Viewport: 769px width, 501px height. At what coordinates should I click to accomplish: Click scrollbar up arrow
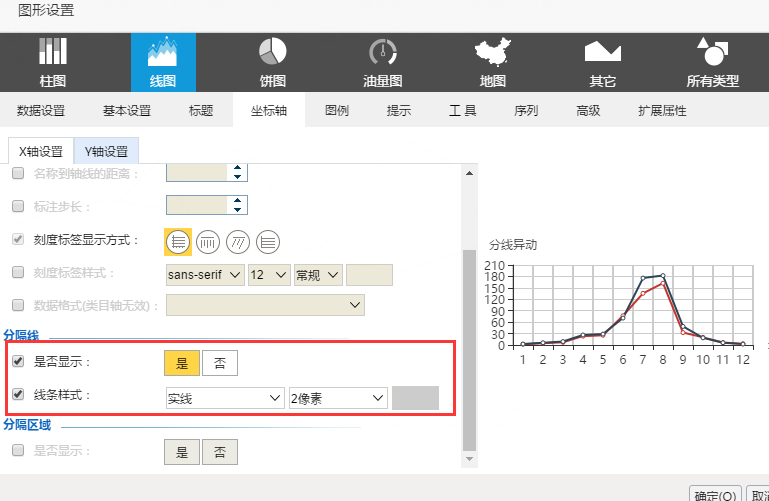[469, 173]
